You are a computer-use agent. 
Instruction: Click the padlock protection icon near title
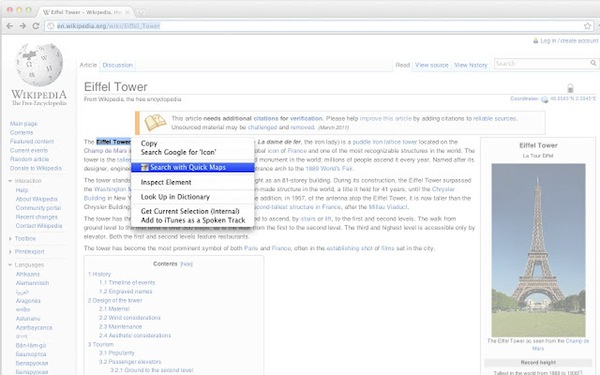[x=570, y=88]
